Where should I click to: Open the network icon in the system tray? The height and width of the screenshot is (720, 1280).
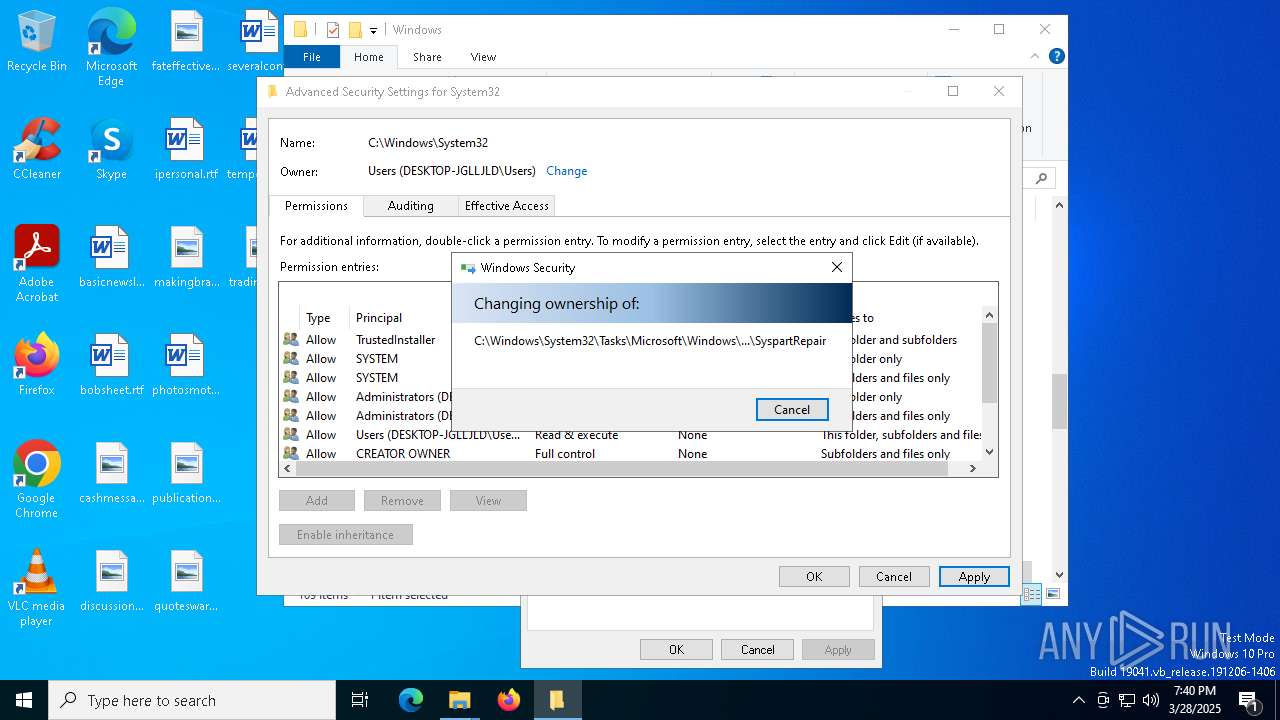point(1127,700)
